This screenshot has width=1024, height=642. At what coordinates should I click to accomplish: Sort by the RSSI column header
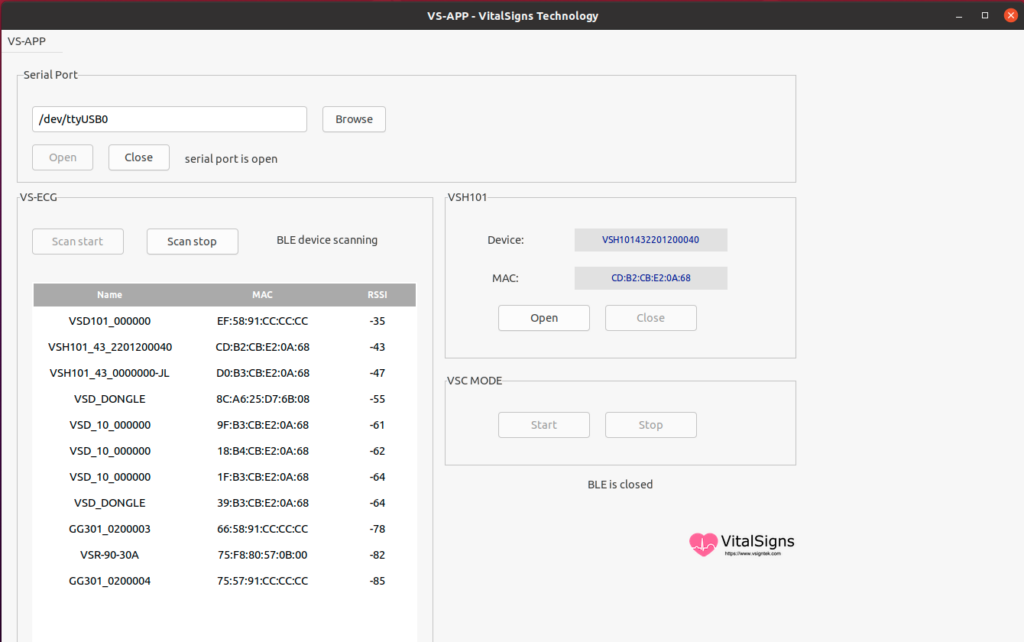point(377,295)
